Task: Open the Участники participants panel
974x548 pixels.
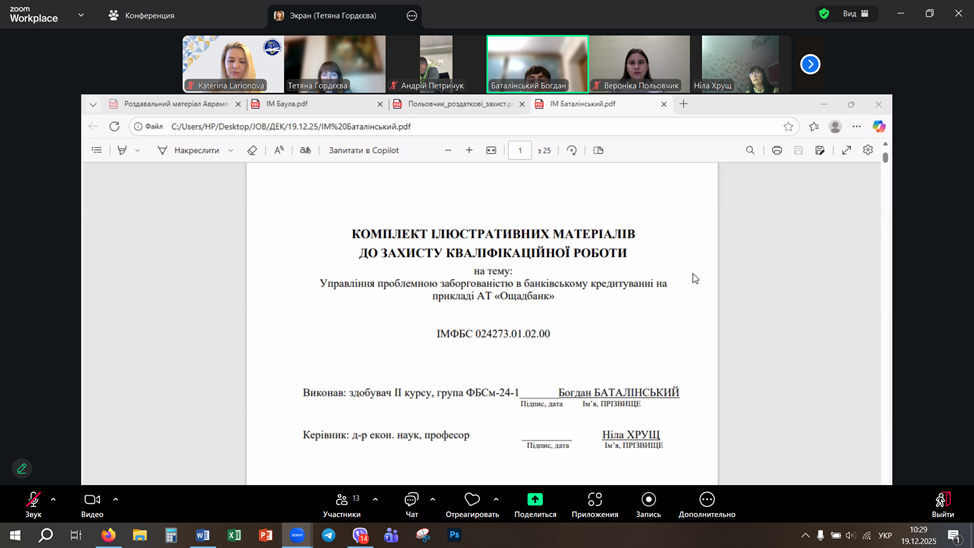Action: point(341,500)
